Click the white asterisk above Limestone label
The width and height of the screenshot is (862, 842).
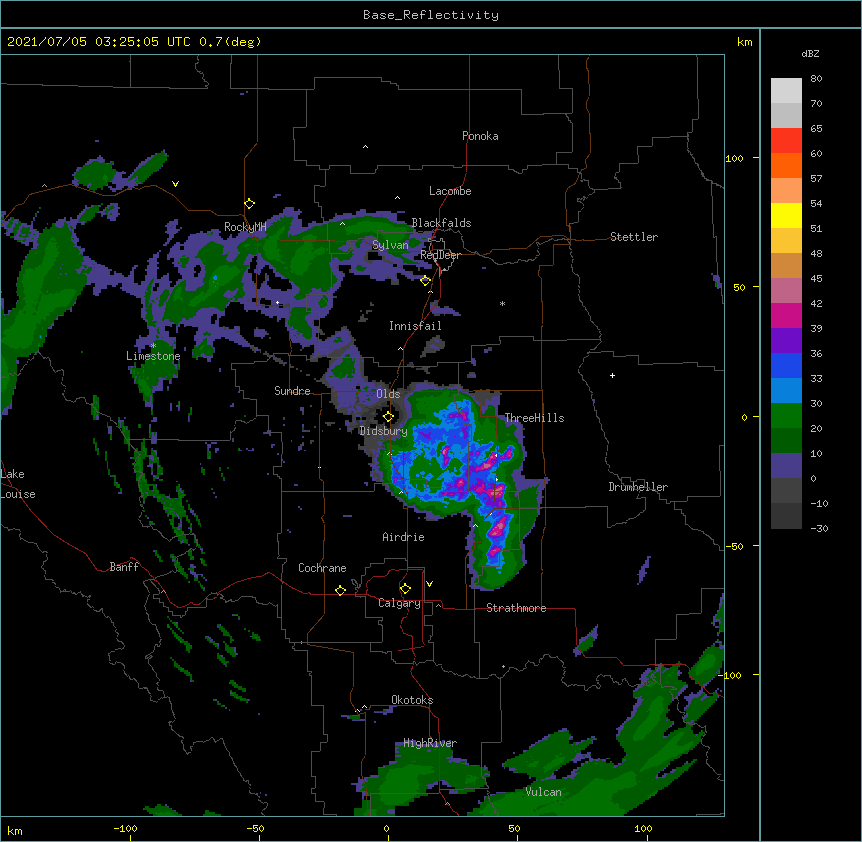[153, 346]
